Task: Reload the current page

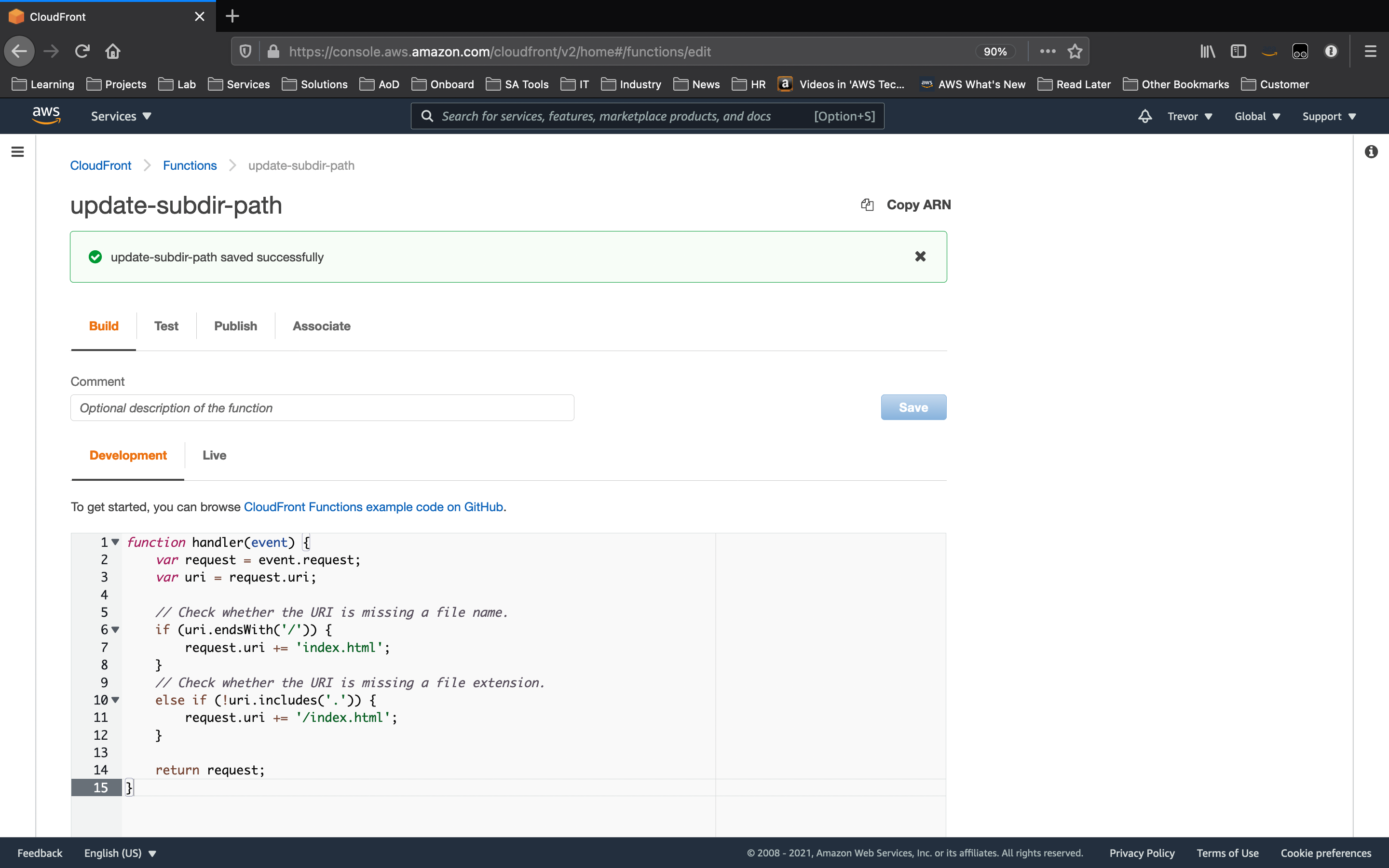Action: 82,51
